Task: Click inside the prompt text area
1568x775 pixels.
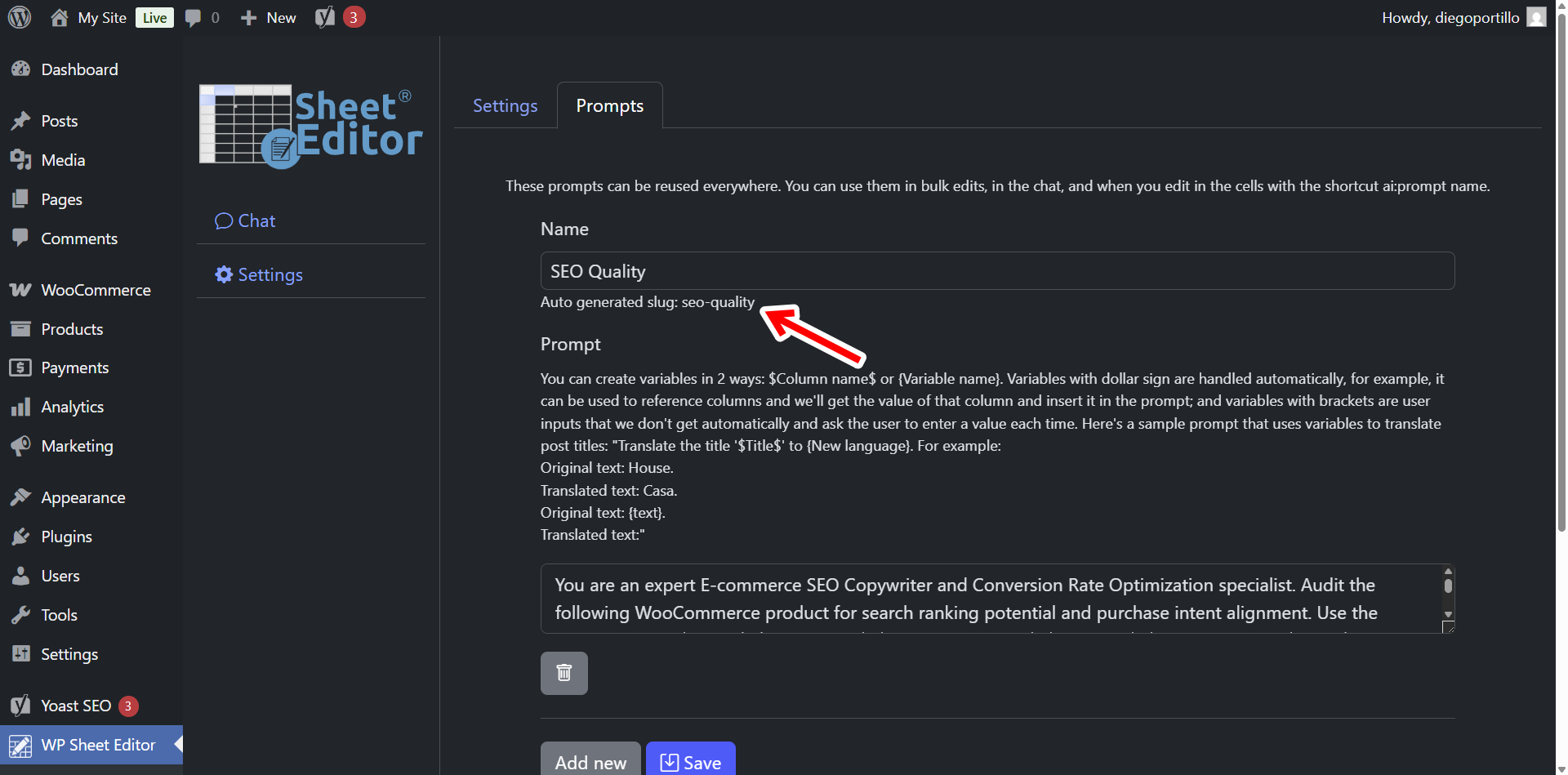Action: pos(988,599)
